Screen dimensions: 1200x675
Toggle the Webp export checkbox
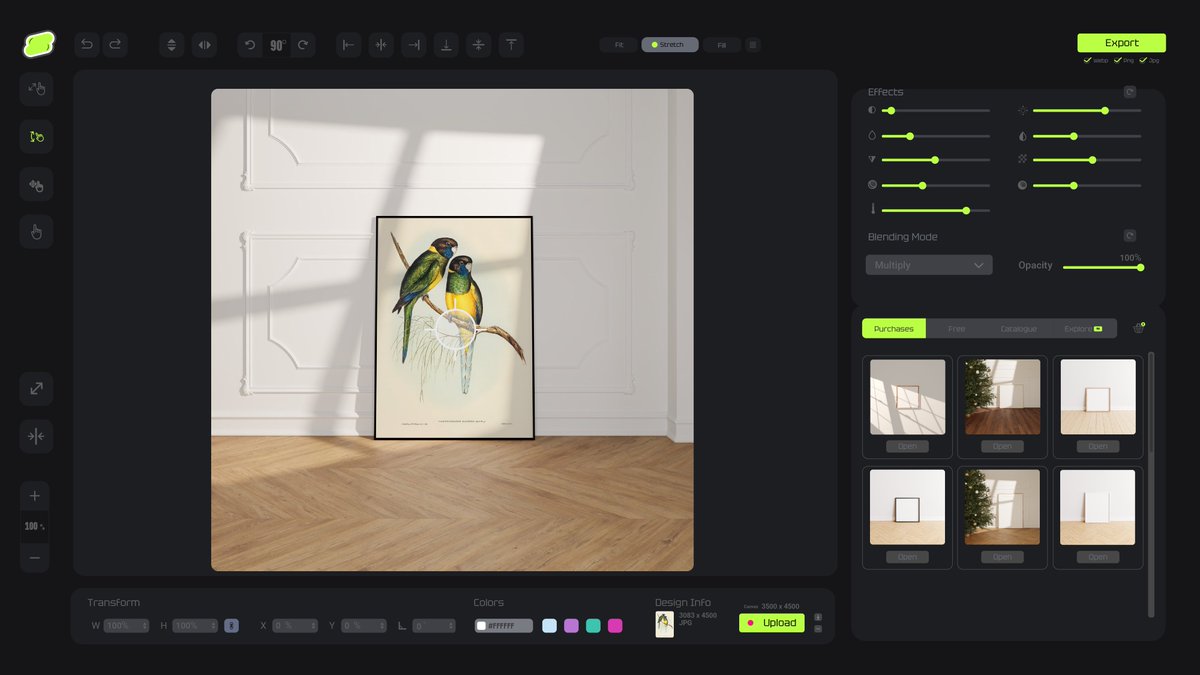(x=1088, y=60)
